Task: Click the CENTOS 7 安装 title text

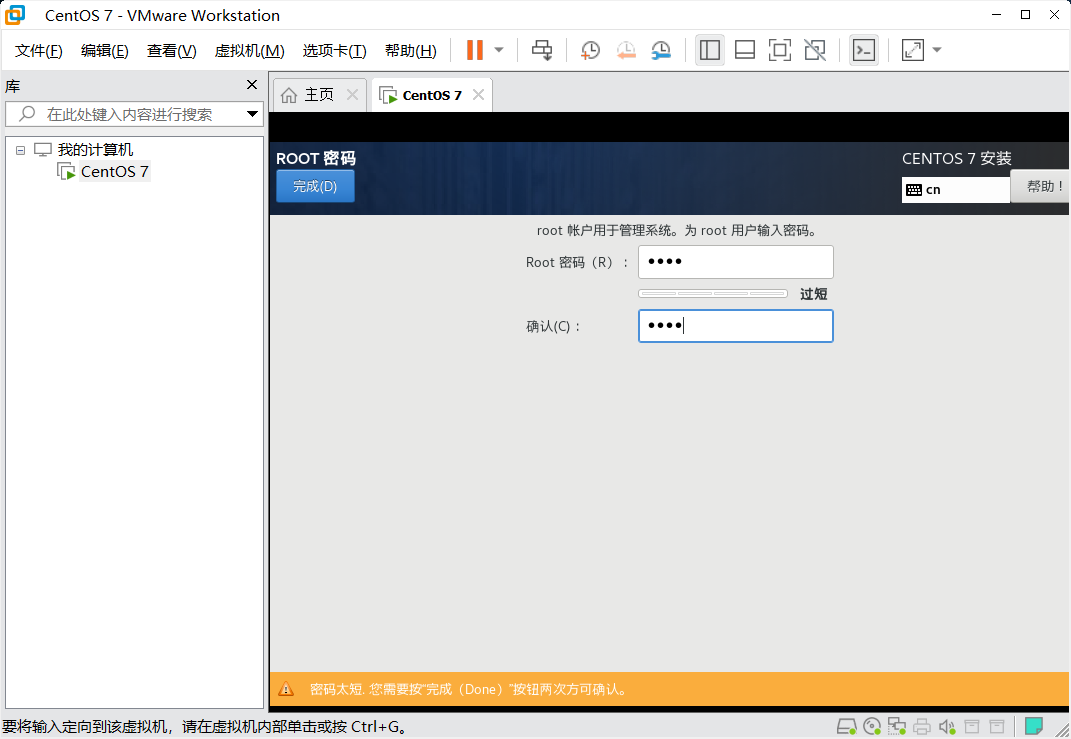Action: pyautogui.click(x=956, y=158)
